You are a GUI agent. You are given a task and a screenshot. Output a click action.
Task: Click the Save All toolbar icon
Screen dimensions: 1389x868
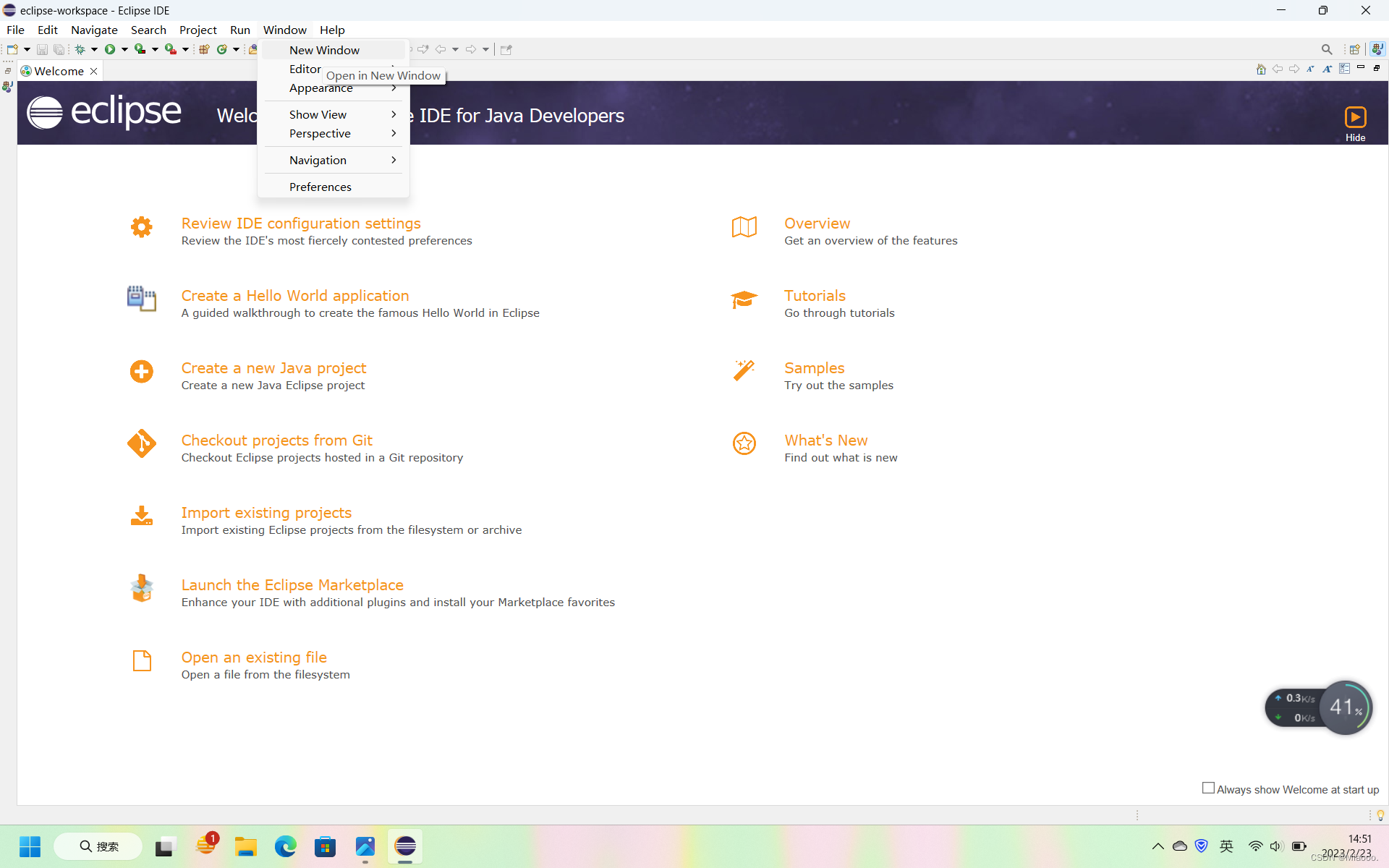(x=59, y=49)
